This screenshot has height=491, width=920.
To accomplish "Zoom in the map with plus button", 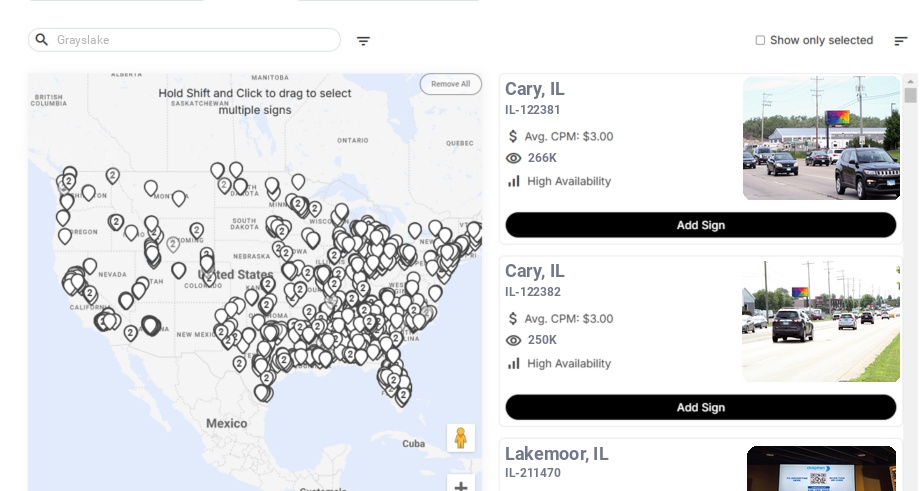I will pos(461,485).
